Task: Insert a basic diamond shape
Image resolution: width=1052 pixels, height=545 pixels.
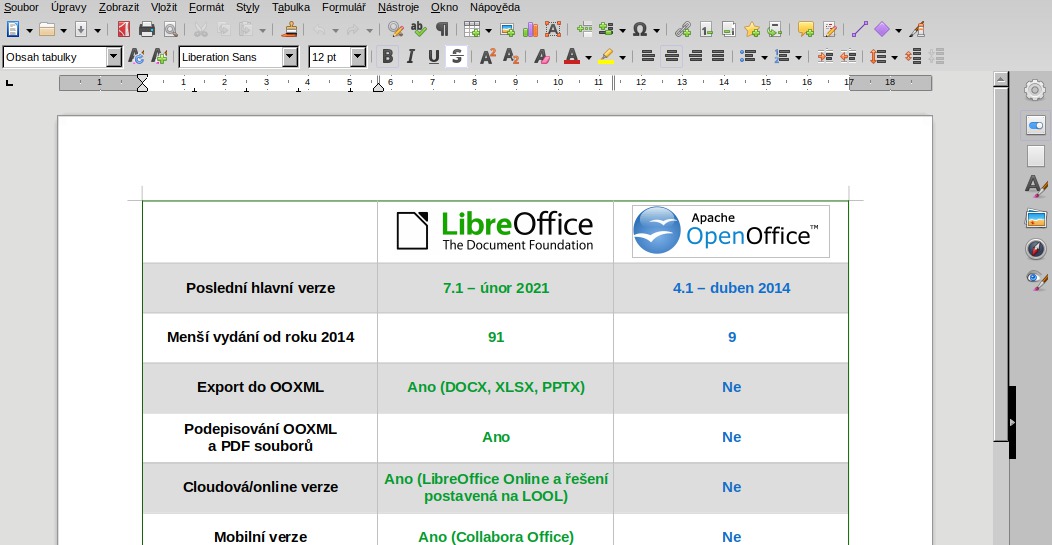Action: click(882, 30)
